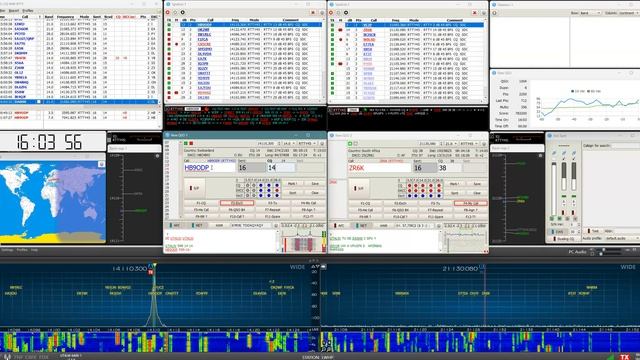640x360 pixels.
Task: Click the Clear button in New QSO 1
Action: [x=315, y=193]
